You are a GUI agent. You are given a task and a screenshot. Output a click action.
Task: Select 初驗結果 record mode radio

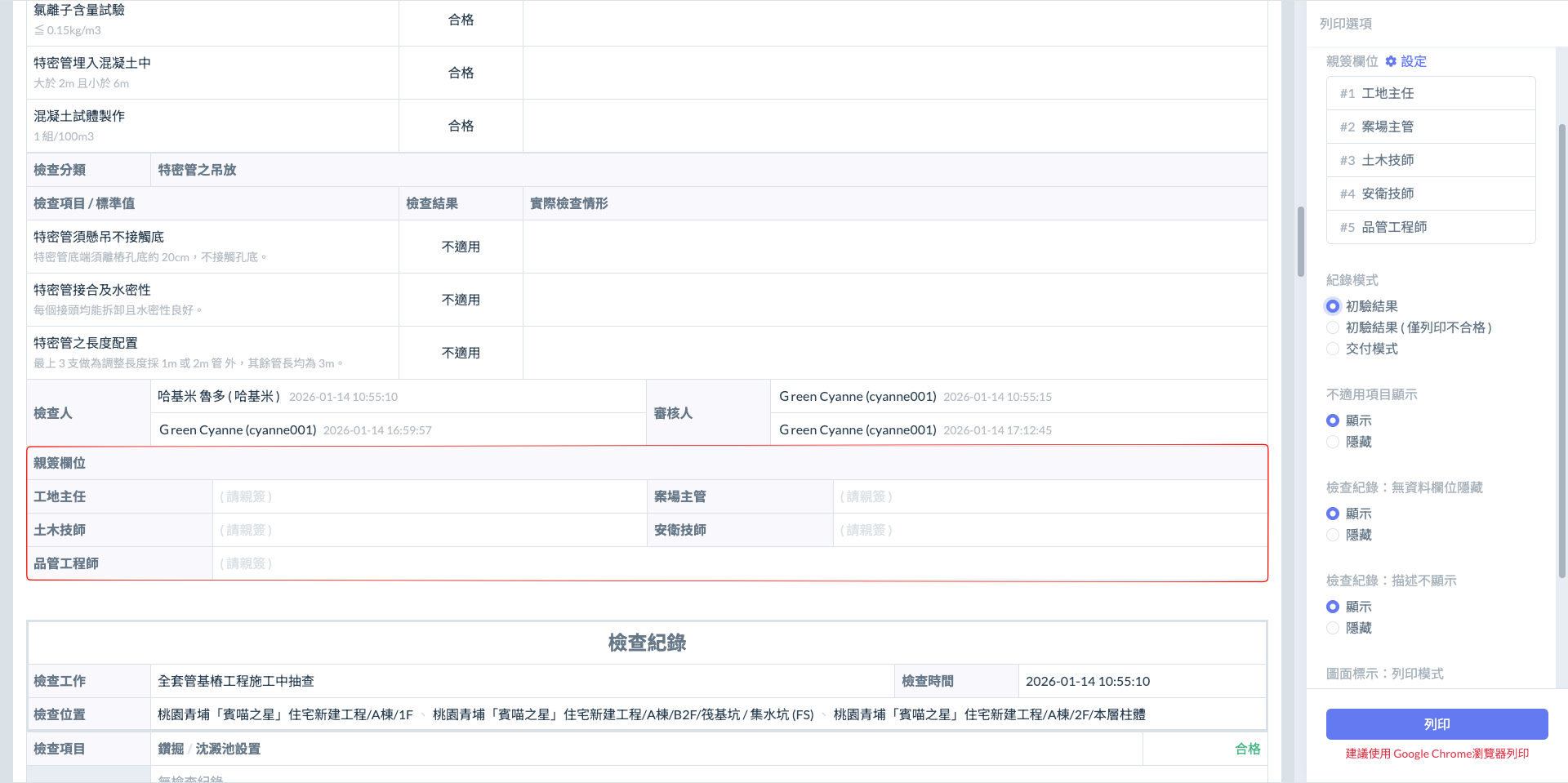(1333, 306)
